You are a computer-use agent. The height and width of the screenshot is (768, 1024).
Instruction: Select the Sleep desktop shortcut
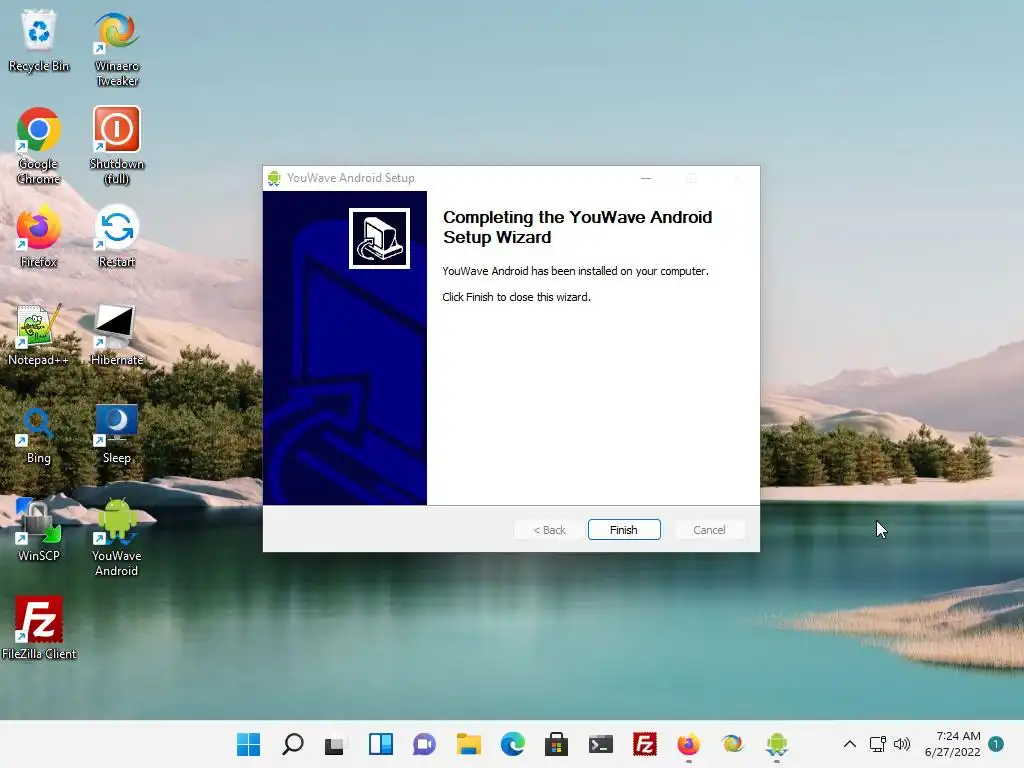pos(117,433)
